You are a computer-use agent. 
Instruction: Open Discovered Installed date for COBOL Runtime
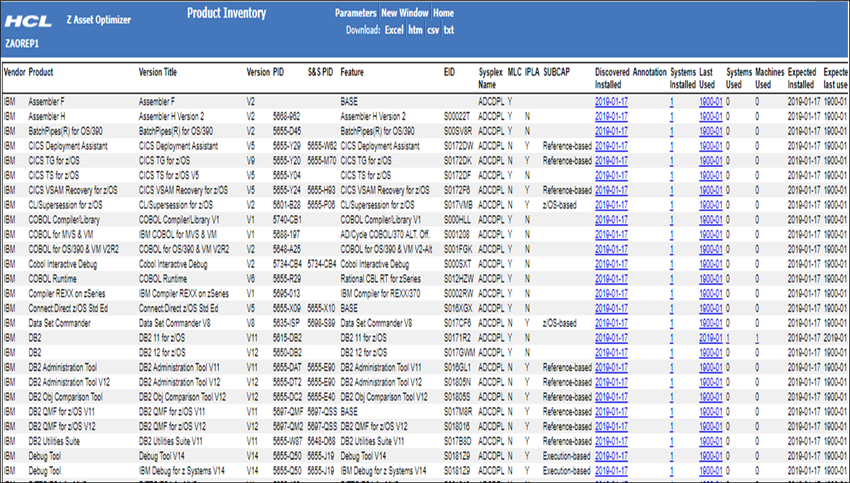tap(611, 279)
